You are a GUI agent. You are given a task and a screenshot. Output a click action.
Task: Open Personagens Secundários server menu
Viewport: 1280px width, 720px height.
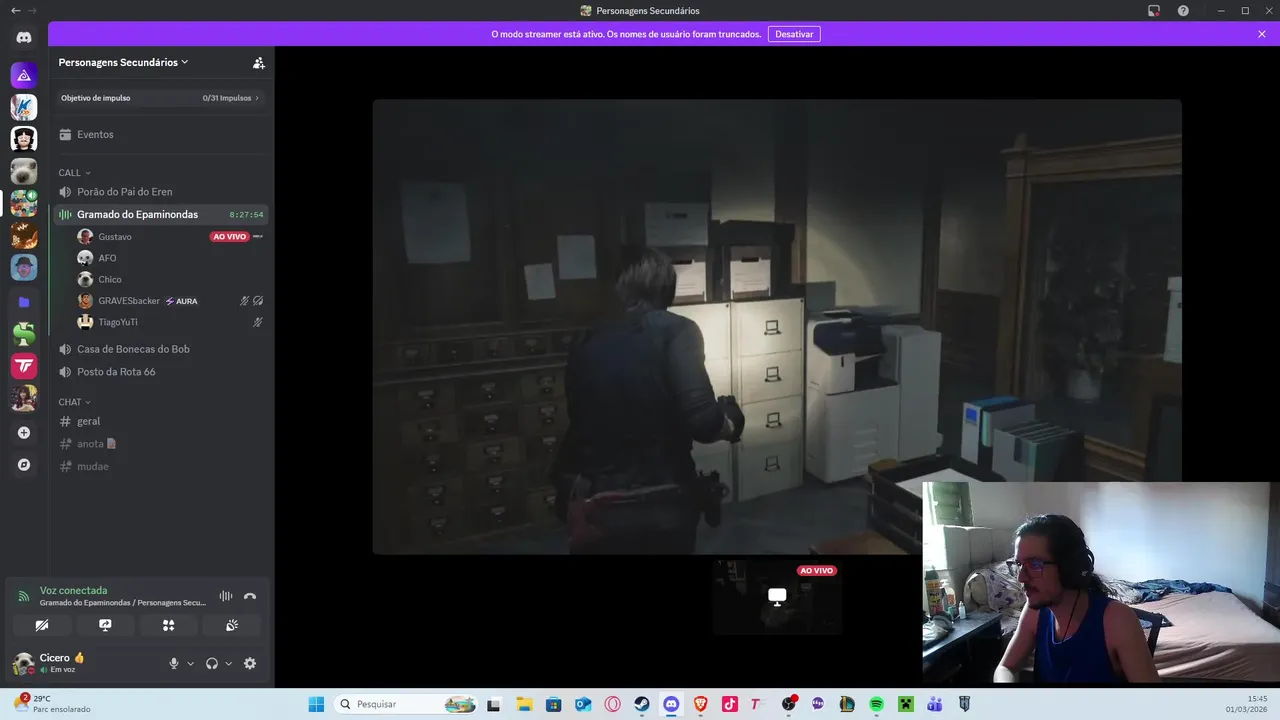(x=124, y=62)
